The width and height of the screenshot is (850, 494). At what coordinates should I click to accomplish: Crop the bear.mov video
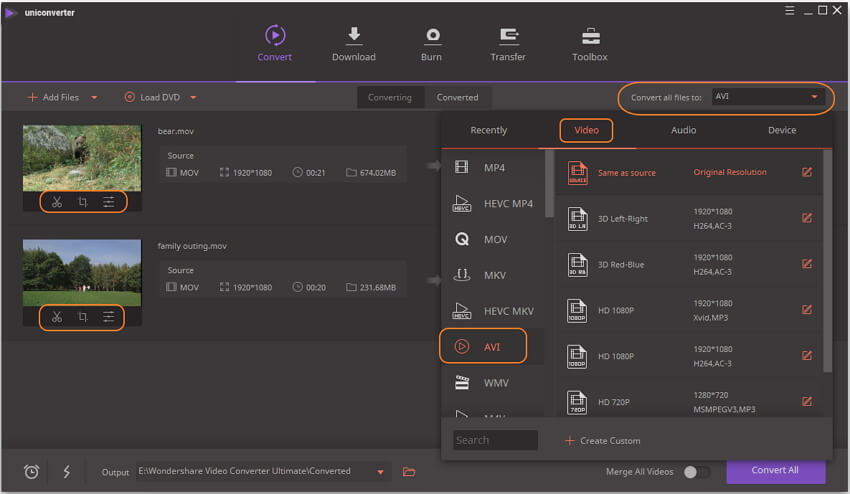(82, 202)
